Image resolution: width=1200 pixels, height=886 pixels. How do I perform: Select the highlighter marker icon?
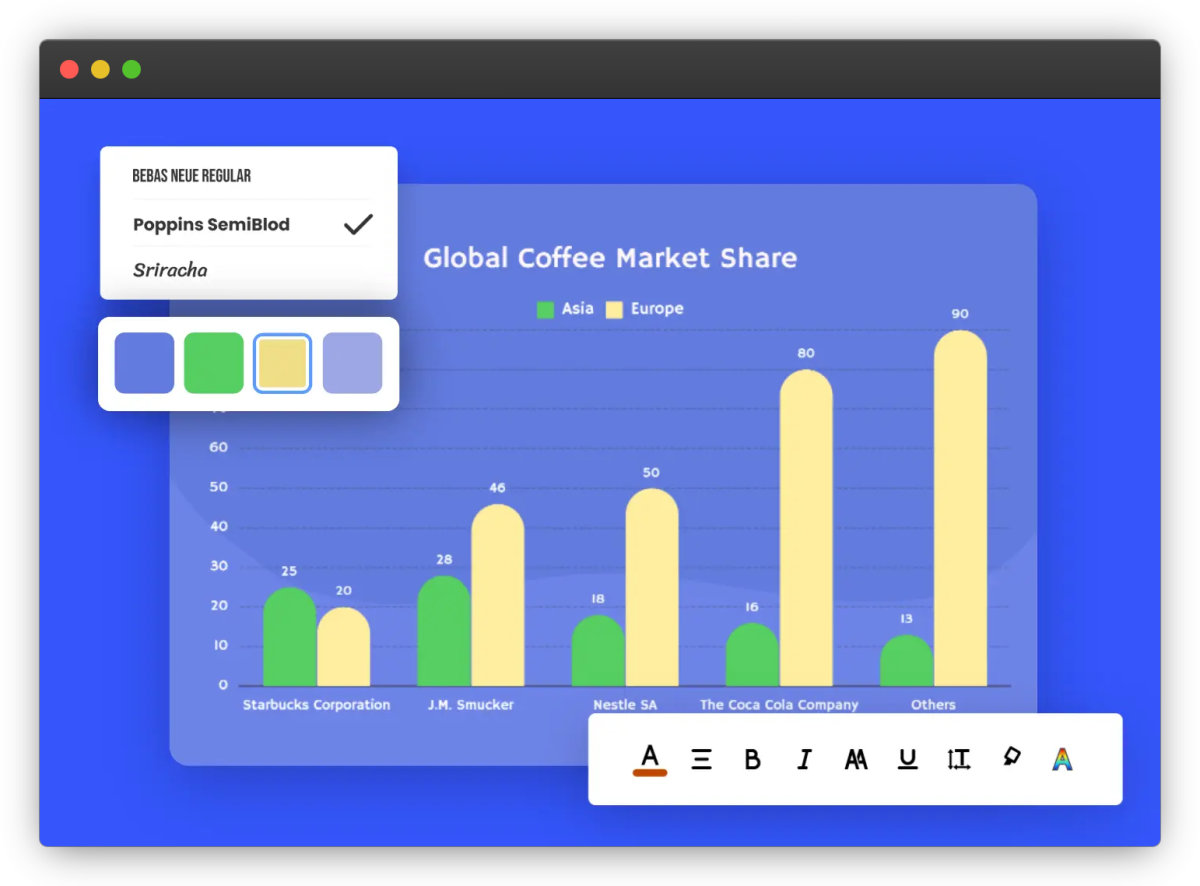[x=1011, y=758]
